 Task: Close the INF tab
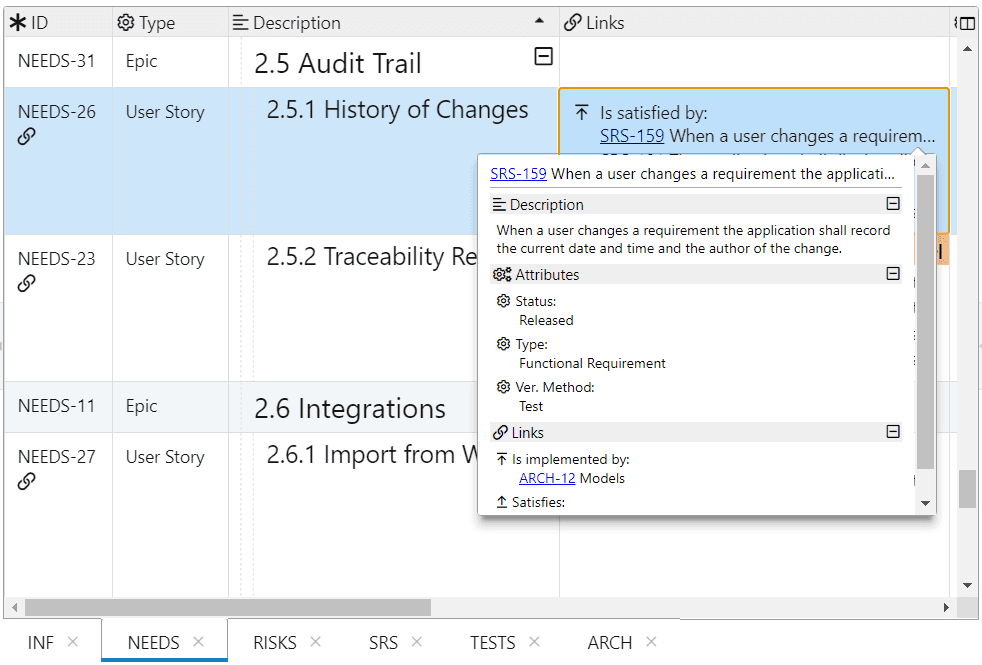click(x=72, y=642)
